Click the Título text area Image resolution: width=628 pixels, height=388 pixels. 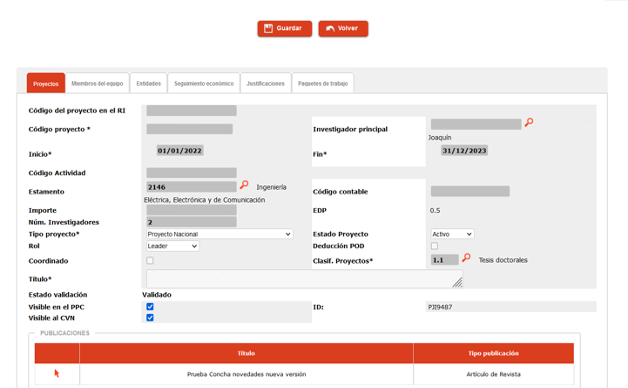tap(304, 279)
